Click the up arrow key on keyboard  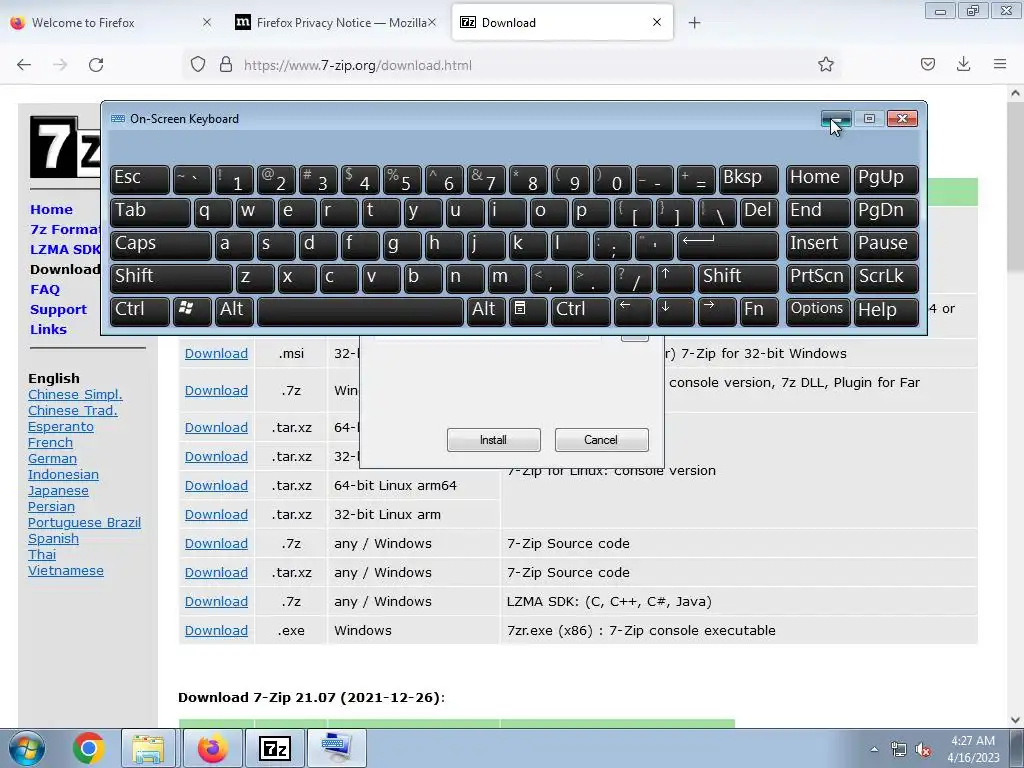coord(675,278)
